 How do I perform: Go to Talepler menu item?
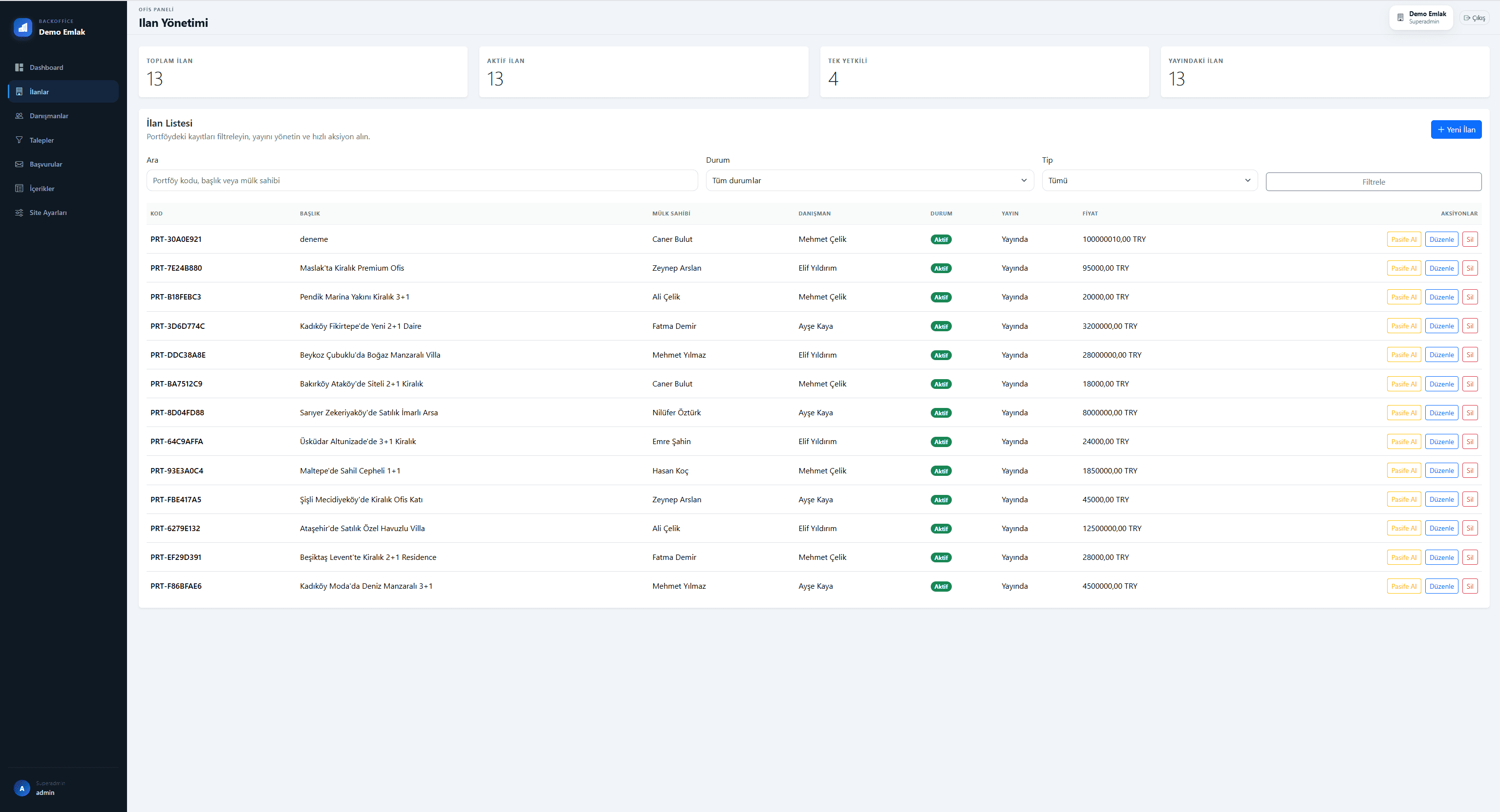pyautogui.click(x=42, y=140)
